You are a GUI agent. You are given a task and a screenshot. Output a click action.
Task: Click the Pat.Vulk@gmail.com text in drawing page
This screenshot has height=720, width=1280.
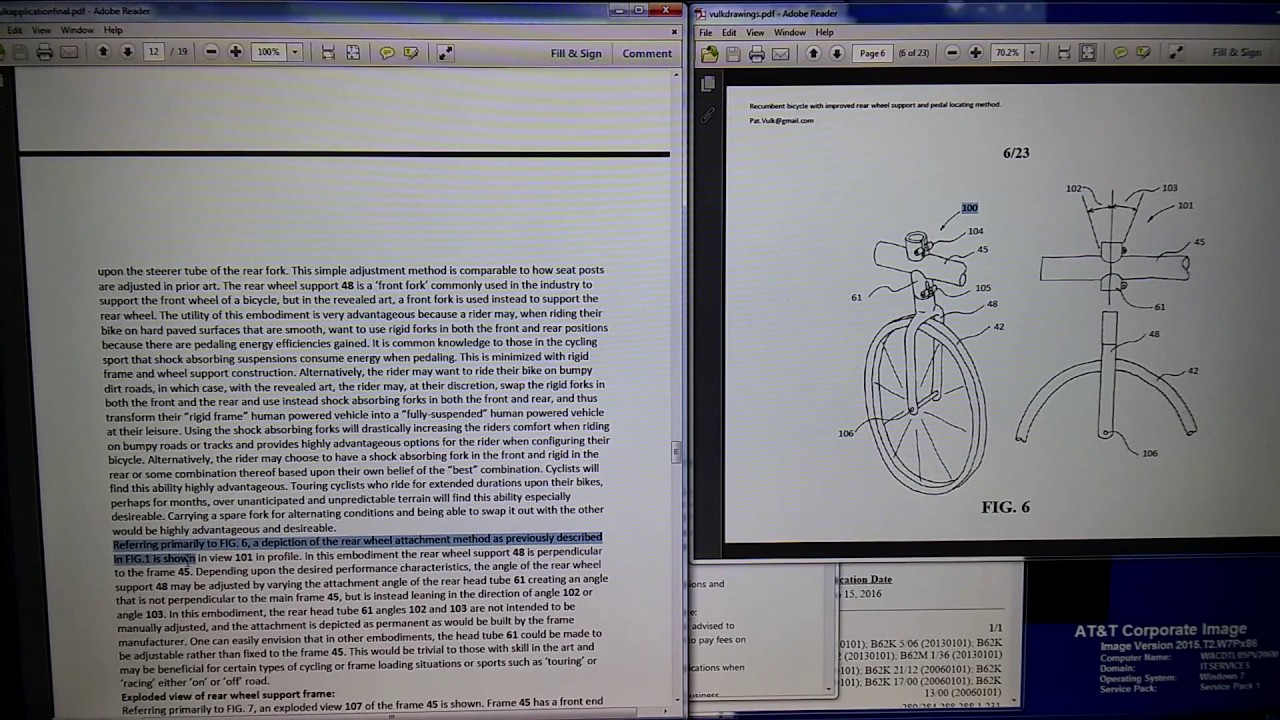point(781,121)
